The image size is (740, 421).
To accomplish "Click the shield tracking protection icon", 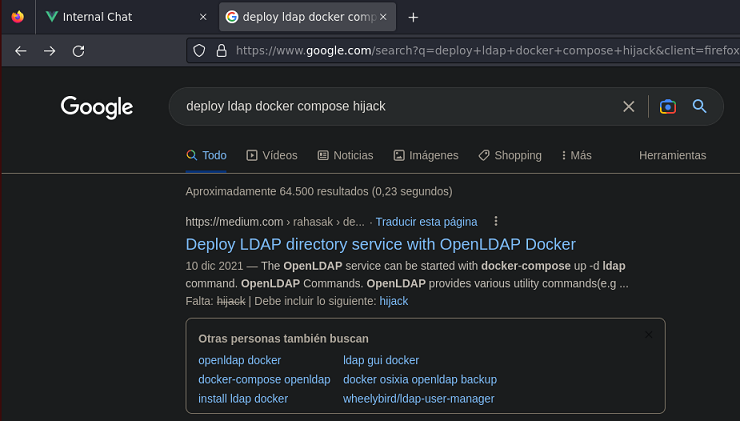I will [x=199, y=51].
